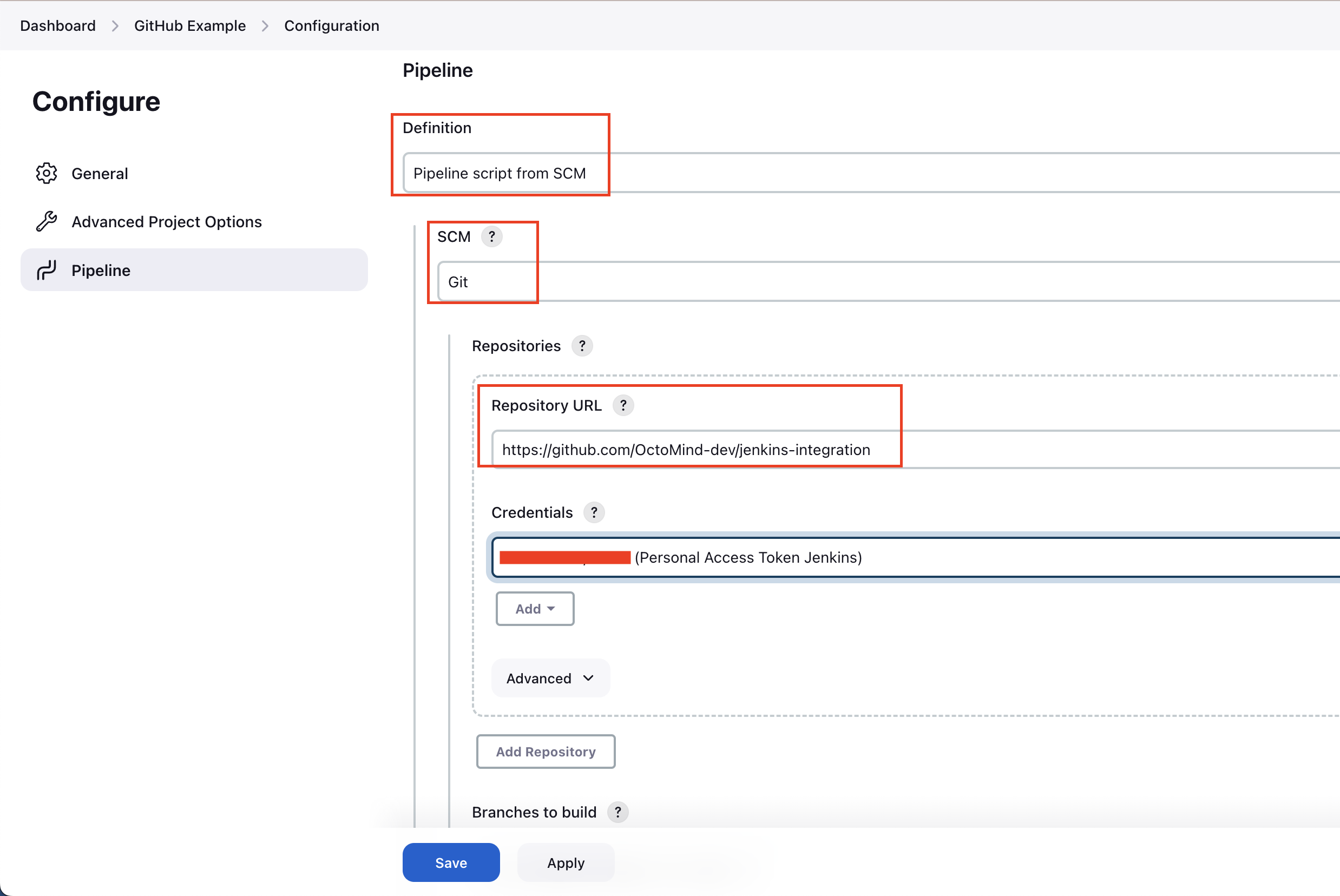Save the pipeline configuration

[451, 862]
